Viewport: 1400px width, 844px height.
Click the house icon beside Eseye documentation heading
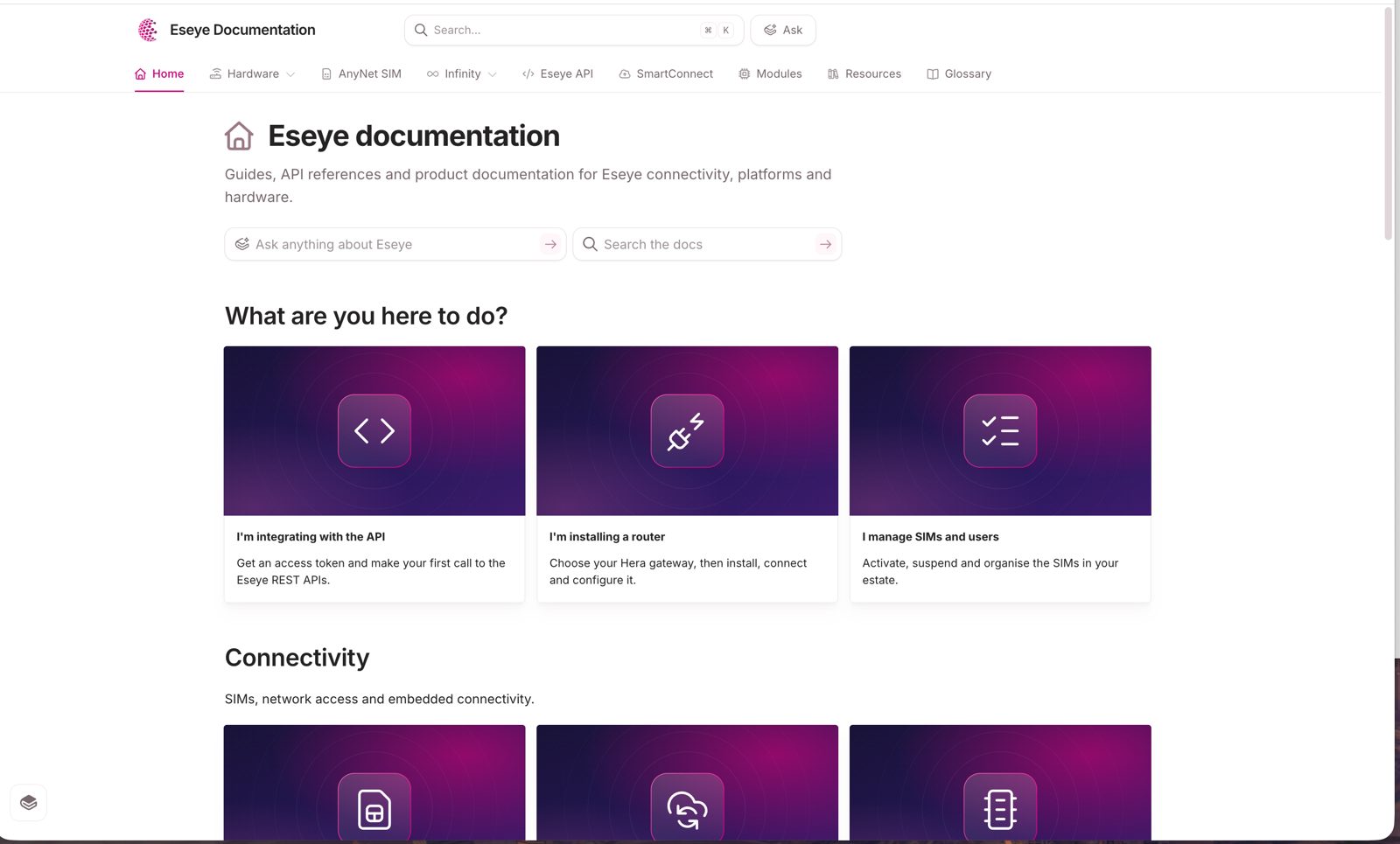239,136
